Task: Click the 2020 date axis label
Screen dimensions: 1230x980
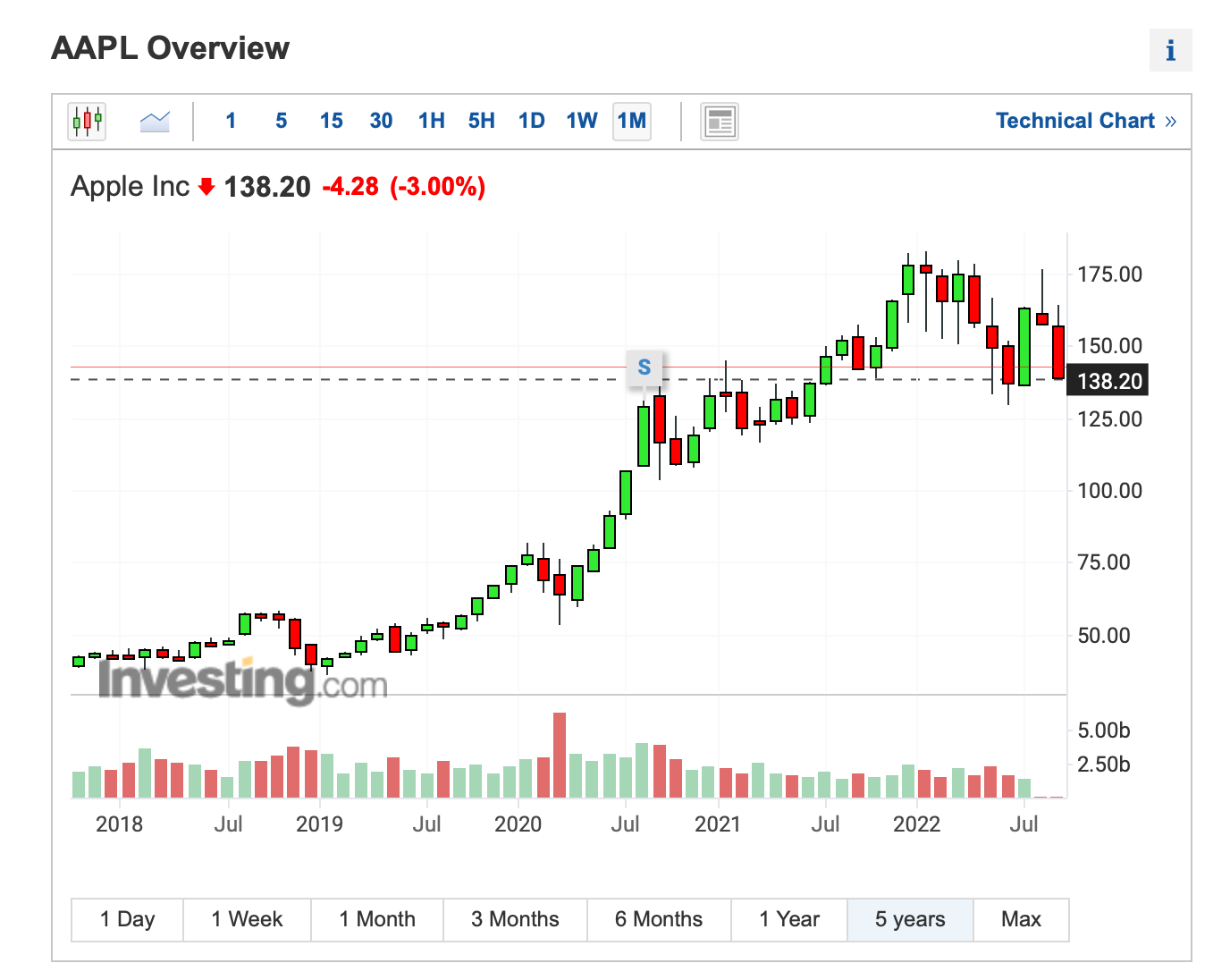Action: click(x=518, y=824)
